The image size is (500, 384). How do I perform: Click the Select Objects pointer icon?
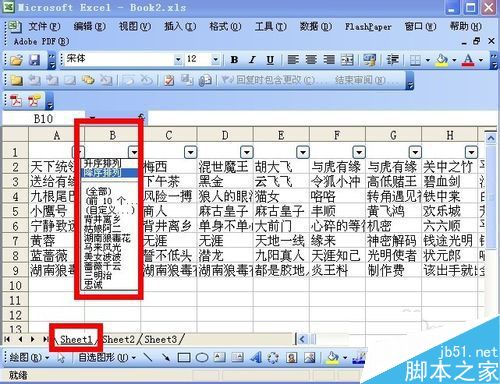coord(61,358)
